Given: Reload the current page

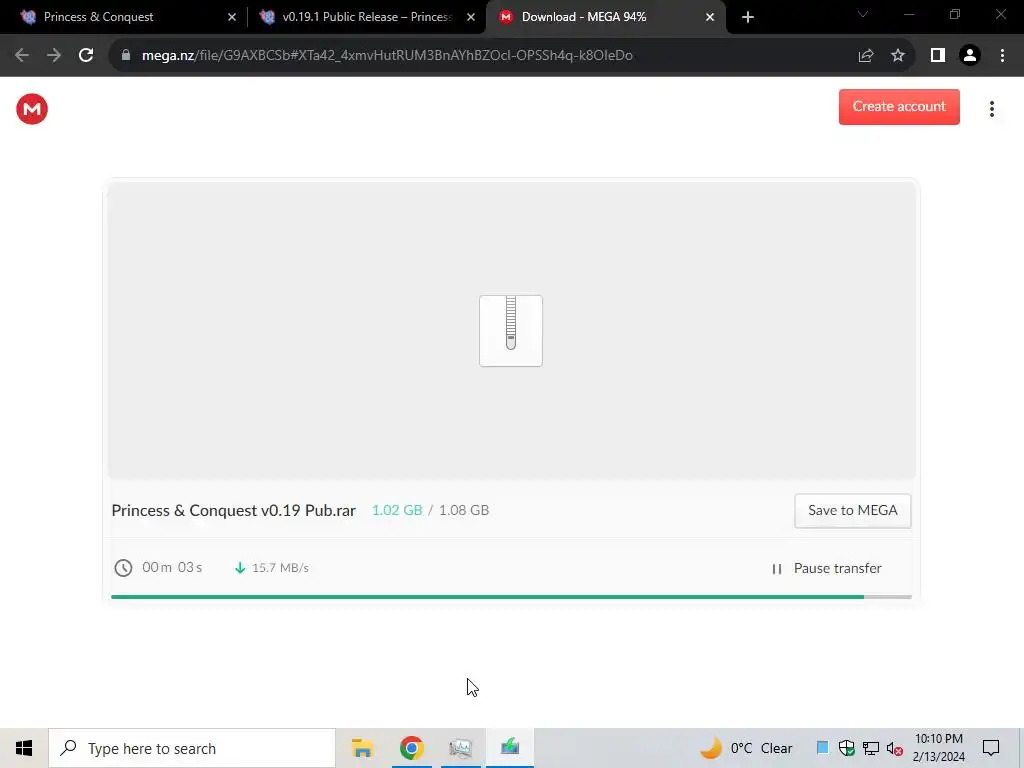Looking at the screenshot, I should pyautogui.click(x=86, y=56).
